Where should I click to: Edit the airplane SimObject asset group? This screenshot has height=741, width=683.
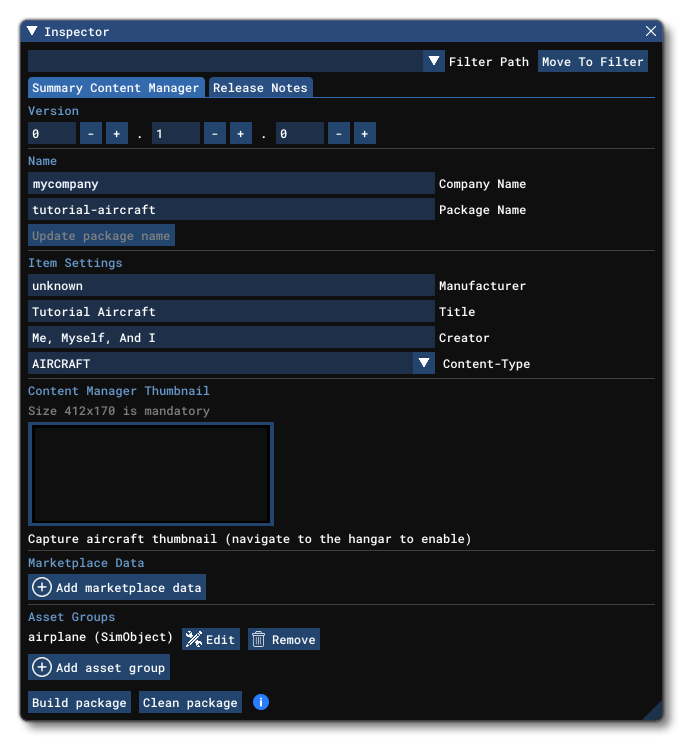211,639
